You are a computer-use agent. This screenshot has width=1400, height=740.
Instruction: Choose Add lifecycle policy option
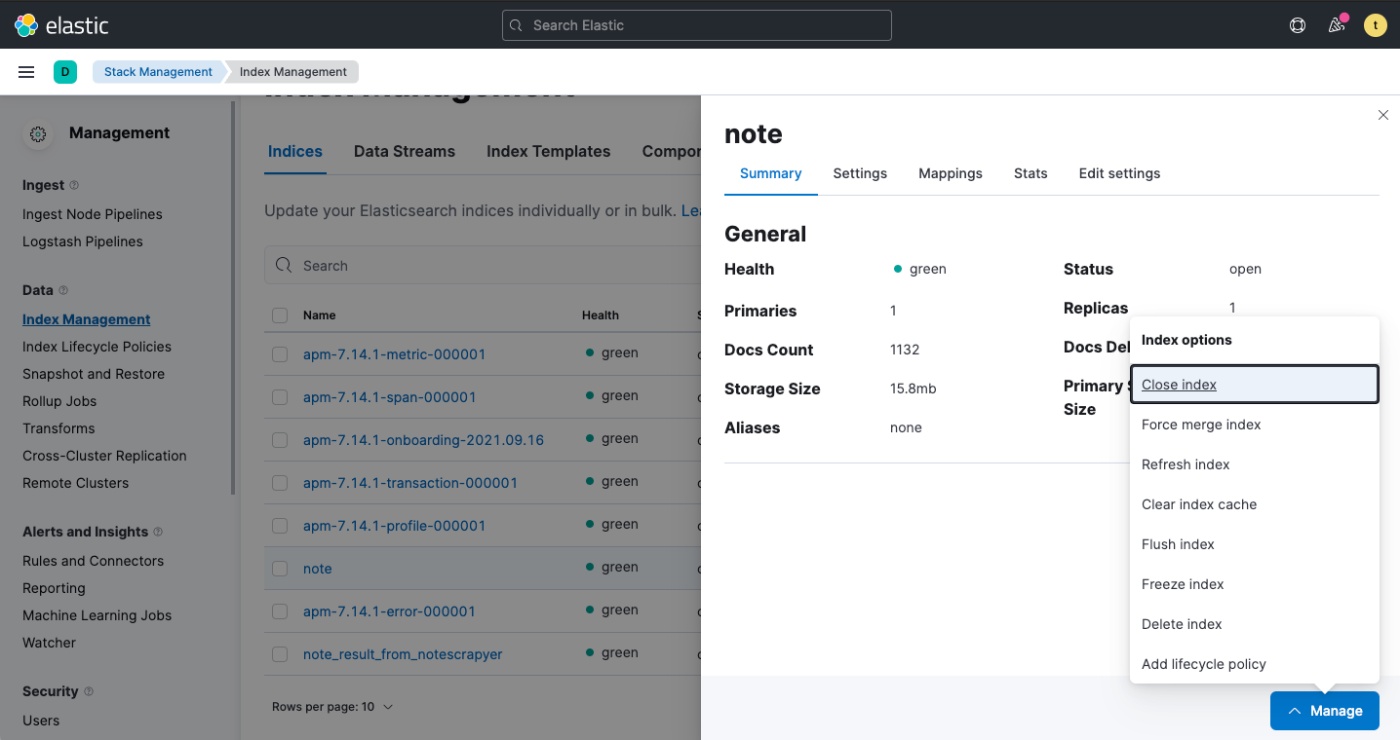tap(1254, 665)
